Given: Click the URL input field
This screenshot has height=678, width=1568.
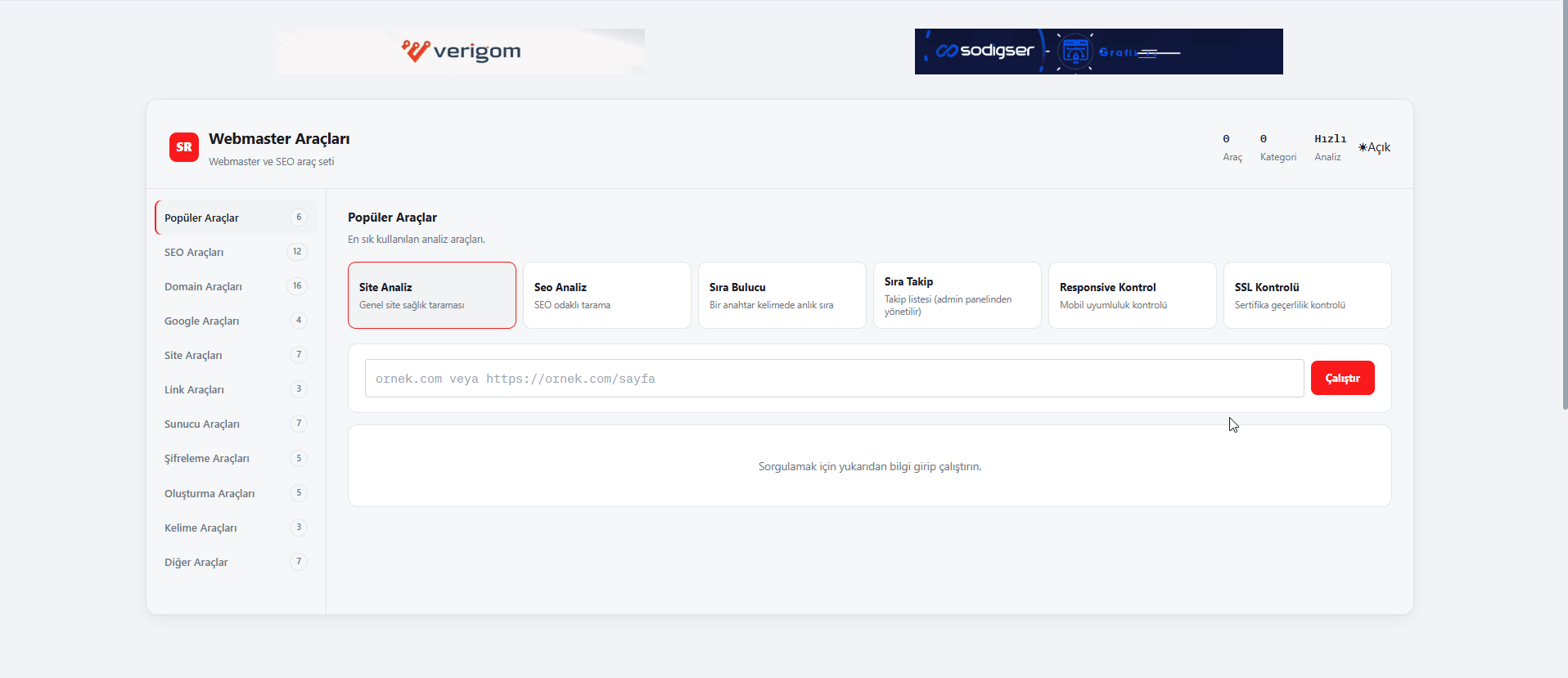Looking at the screenshot, I should (x=835, y=379).
